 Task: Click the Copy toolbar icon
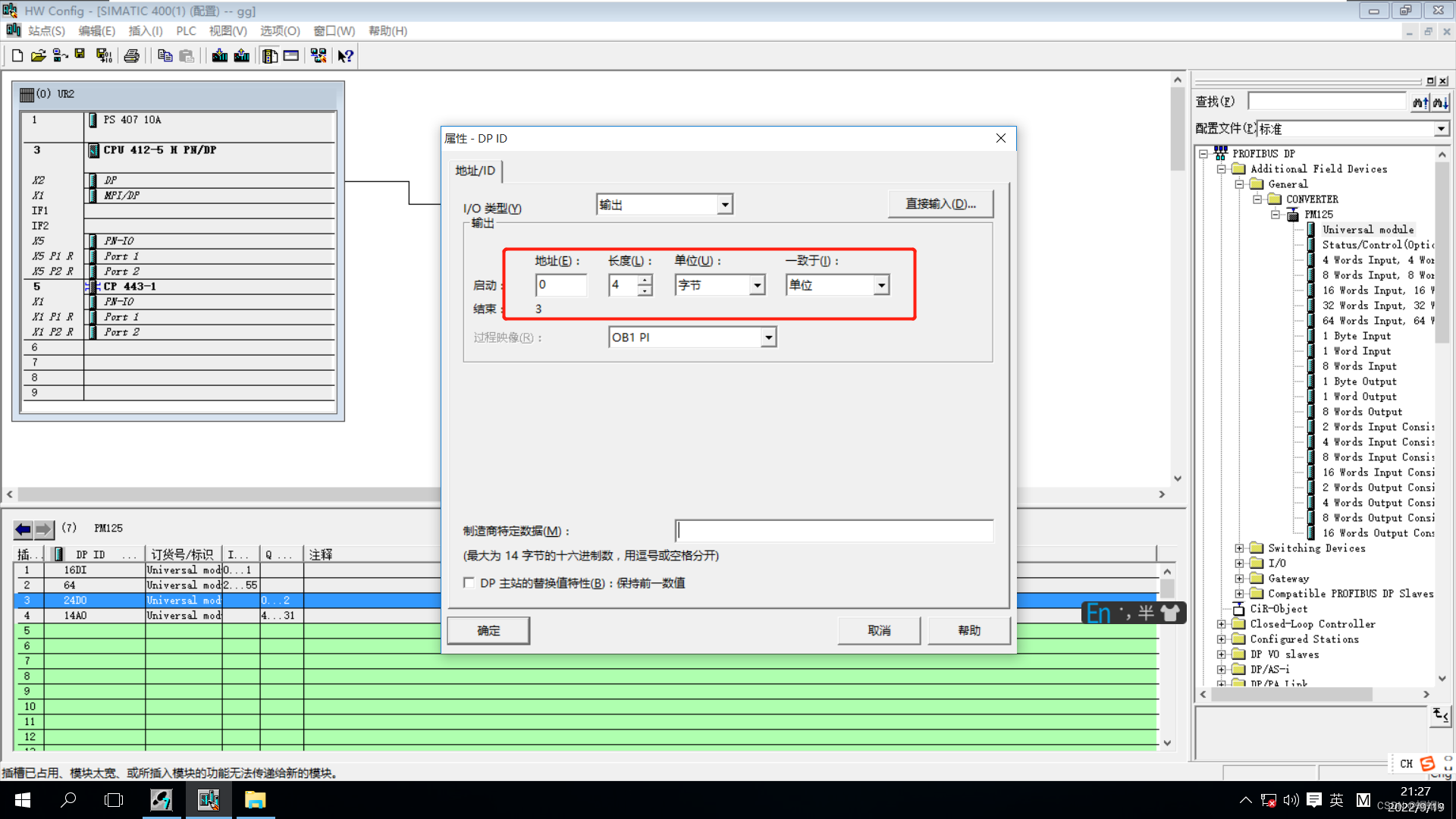point(165,55)
